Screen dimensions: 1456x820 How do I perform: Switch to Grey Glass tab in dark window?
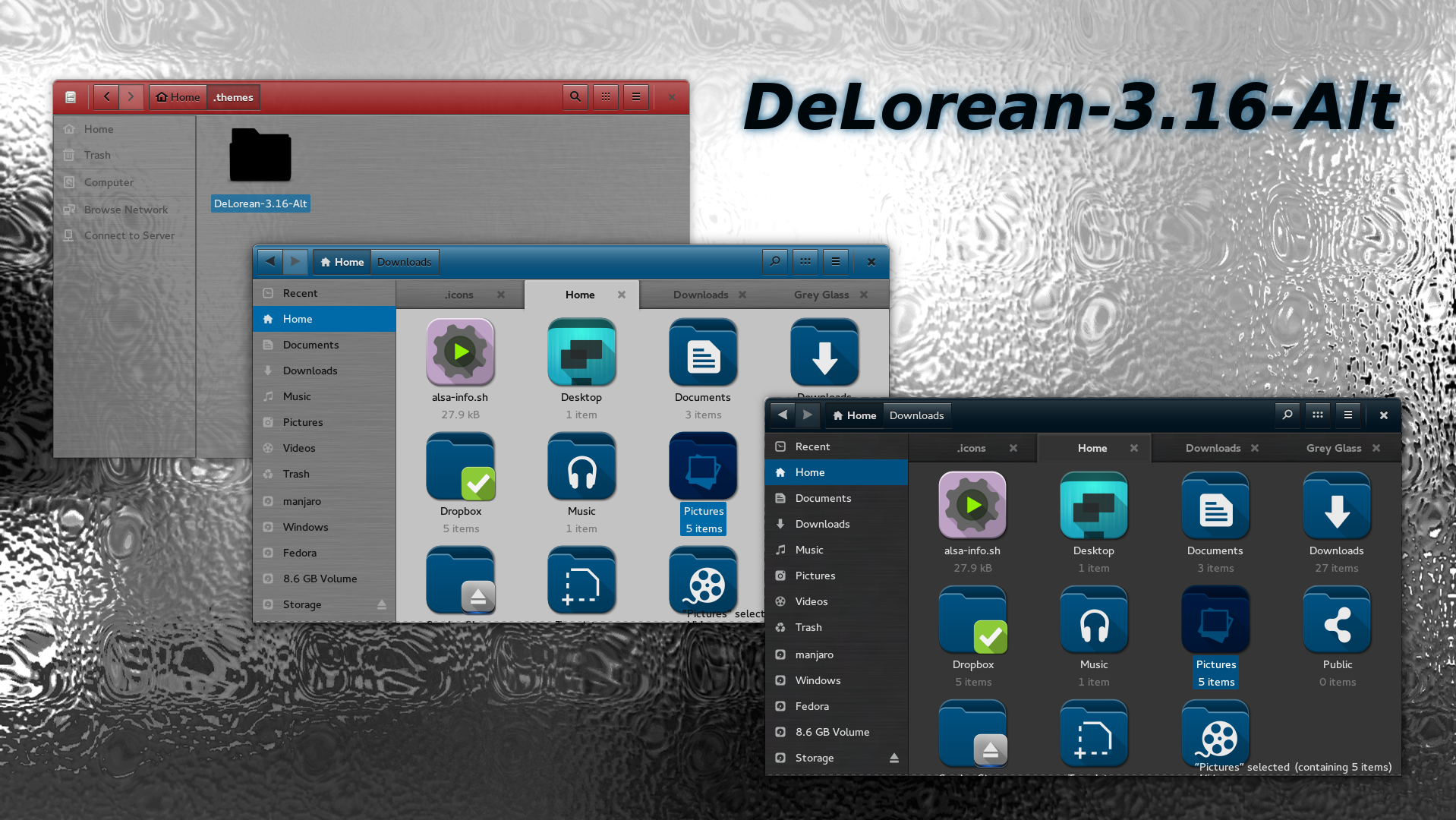[1334, 448]
